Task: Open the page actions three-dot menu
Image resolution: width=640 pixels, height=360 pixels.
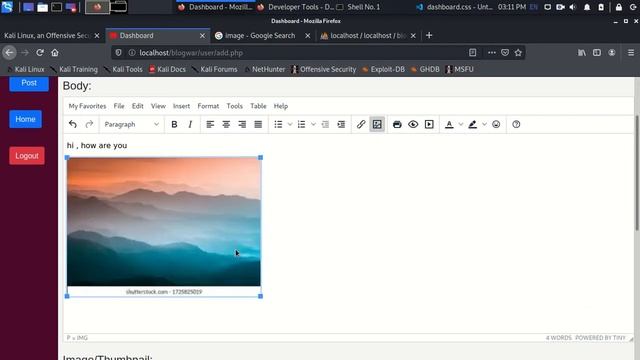Action: click(491, 53)
